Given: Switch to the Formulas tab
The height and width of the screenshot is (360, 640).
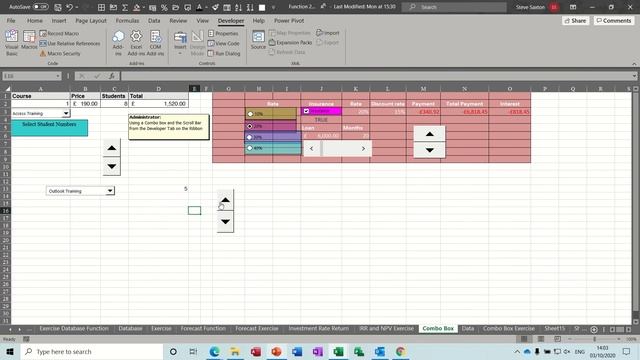Looking at the screenshot, I should pos(127,20).
